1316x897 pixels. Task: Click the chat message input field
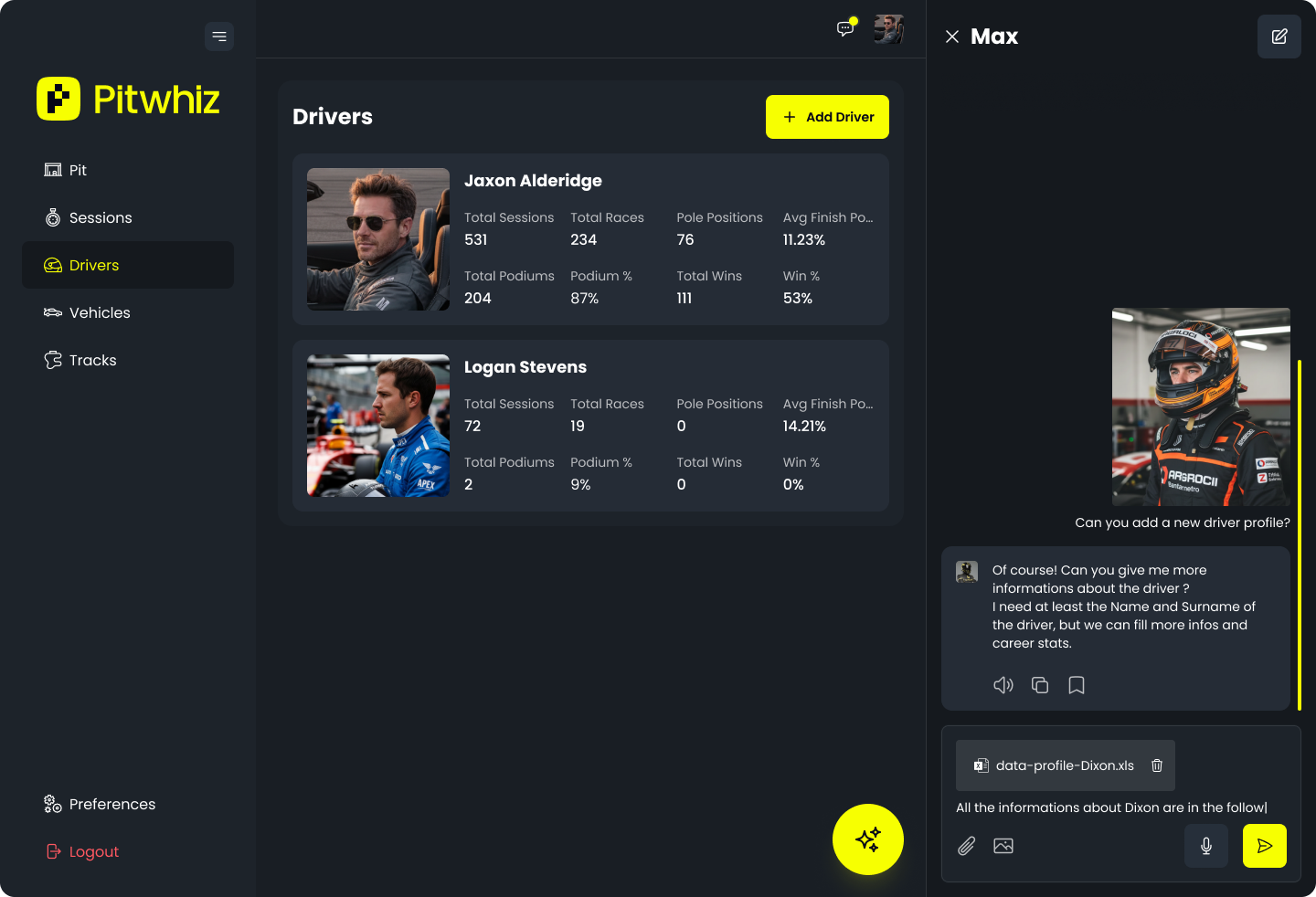[x=1111, y=807]
